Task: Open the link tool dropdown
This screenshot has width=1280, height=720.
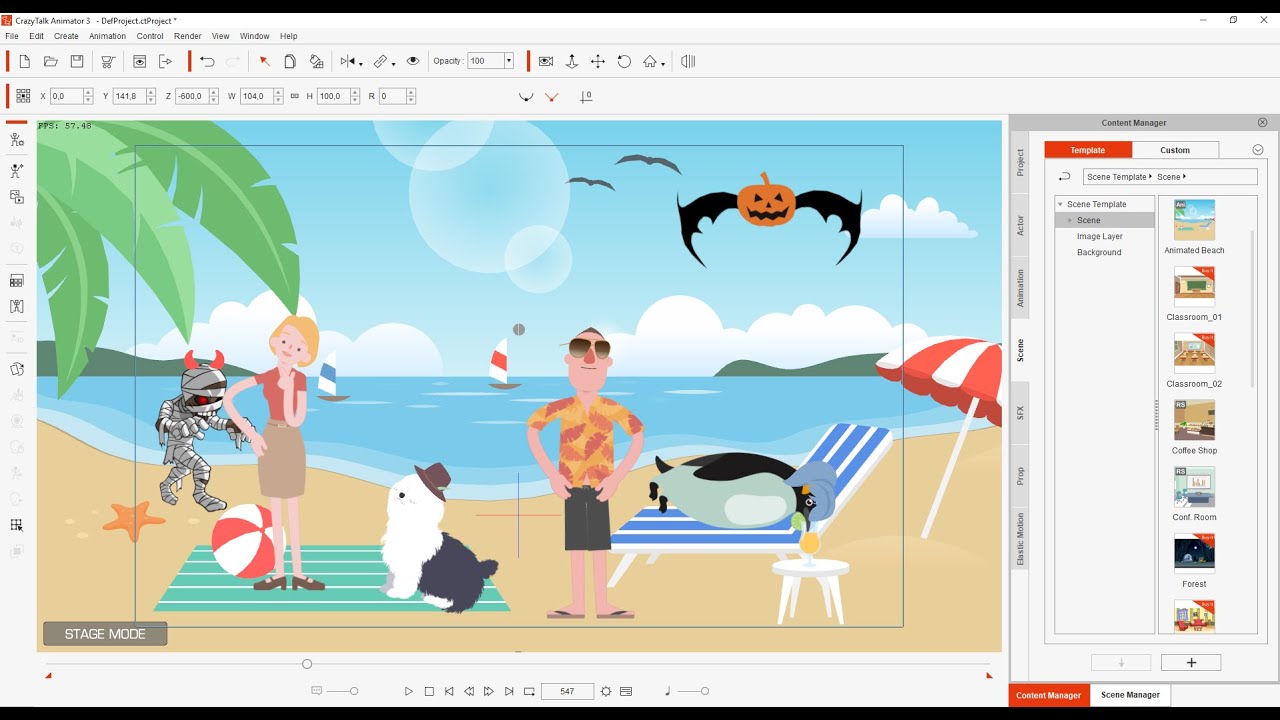Action: pos(394,63)
